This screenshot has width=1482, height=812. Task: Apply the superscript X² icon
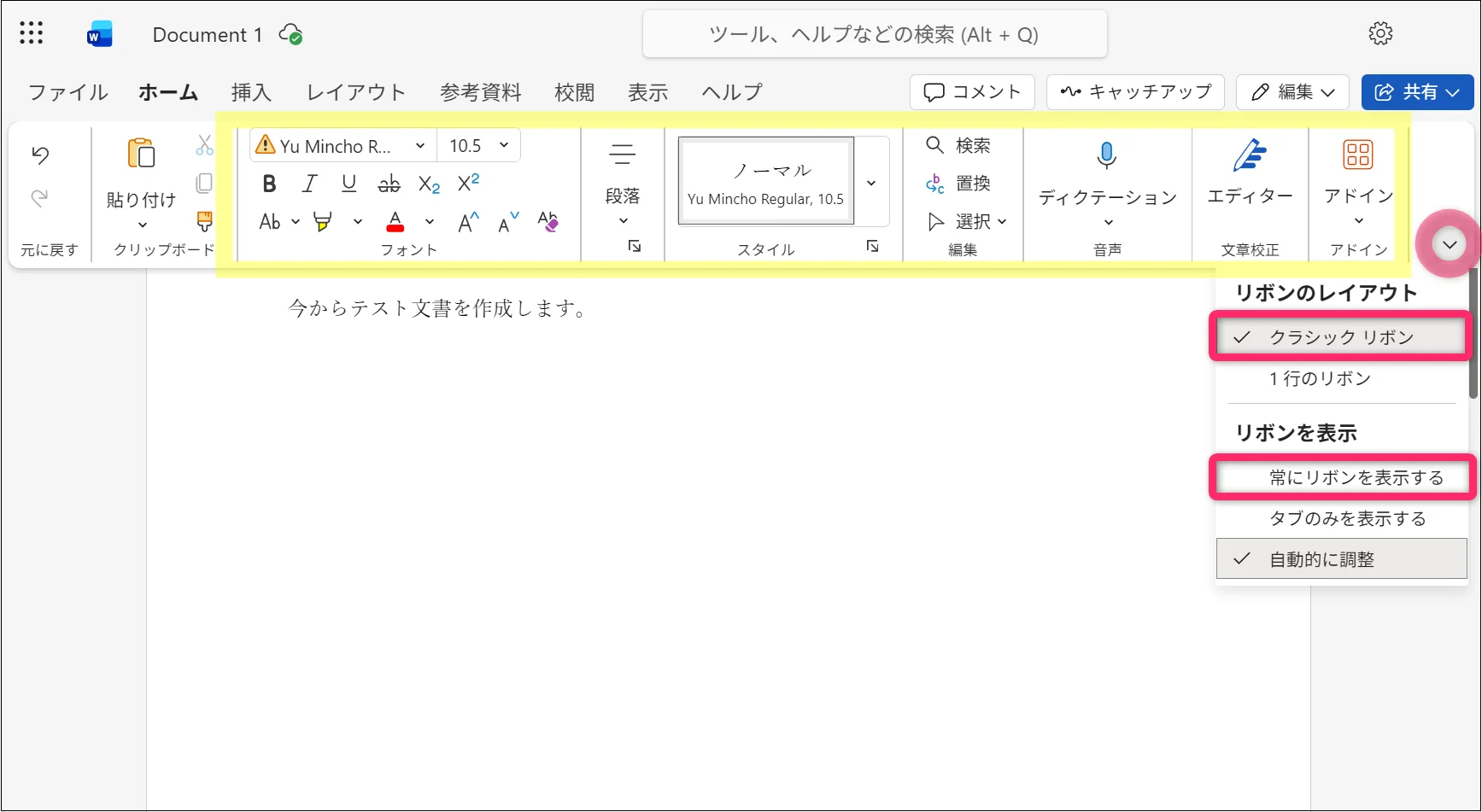pos(468,183)
